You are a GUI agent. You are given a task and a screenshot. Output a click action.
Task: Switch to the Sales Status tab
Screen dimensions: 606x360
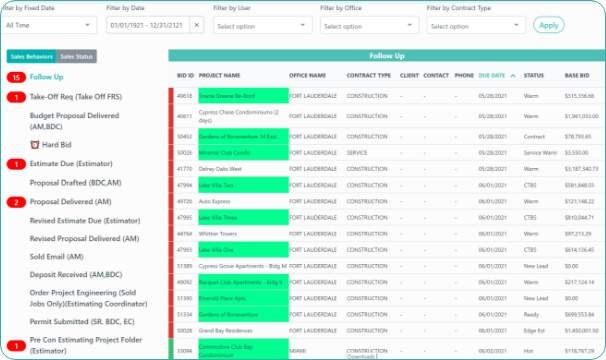point(77,56)
